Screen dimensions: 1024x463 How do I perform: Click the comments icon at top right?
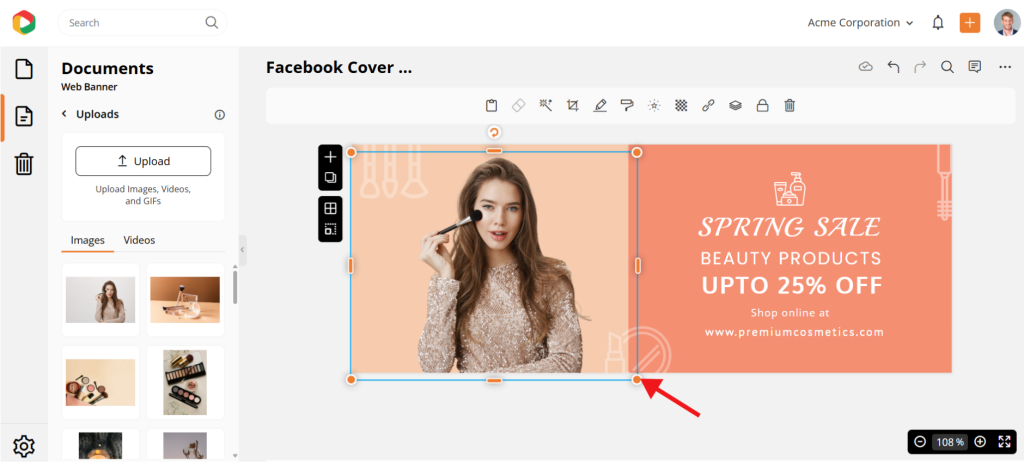(975, 67)
